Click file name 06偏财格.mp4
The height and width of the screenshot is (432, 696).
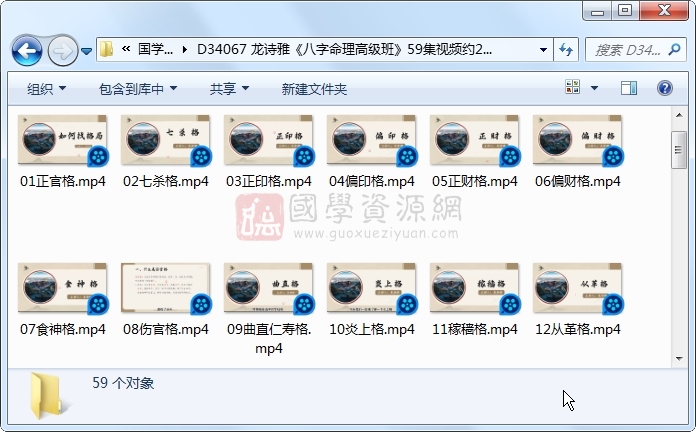(x=578, y=181)
